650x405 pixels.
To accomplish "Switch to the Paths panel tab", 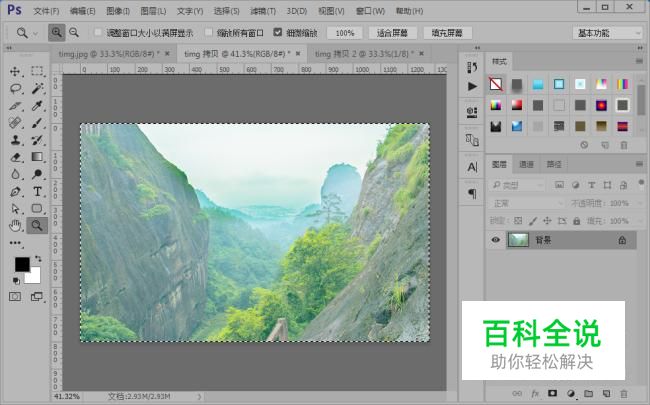I will [x=554, y=165].
